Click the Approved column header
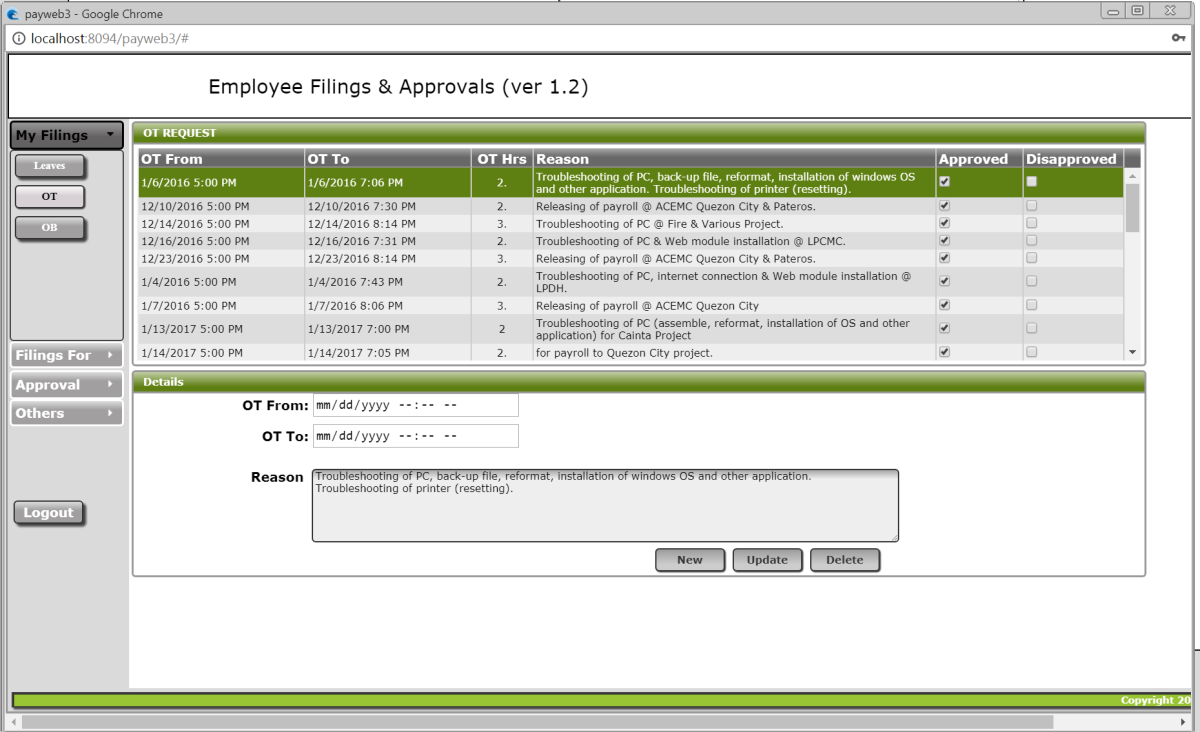This screenshot has height=732, width=1200. pyautogui.click(x=979, y=159)
